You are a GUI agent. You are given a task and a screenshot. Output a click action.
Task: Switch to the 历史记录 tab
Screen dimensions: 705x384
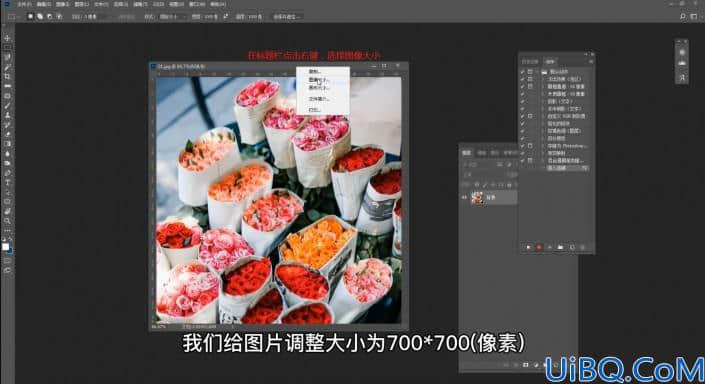point(530,61)
